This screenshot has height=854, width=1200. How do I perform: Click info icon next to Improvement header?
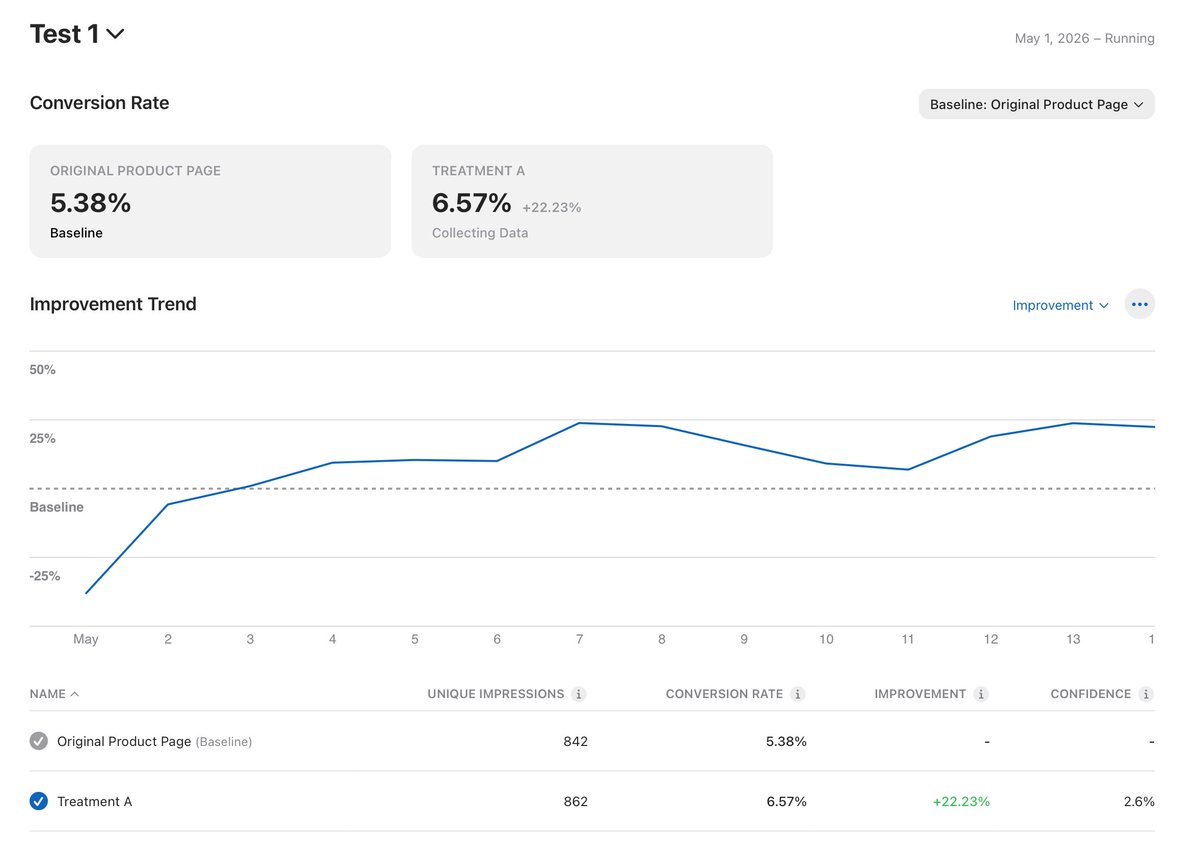click(x=981, y=694)
